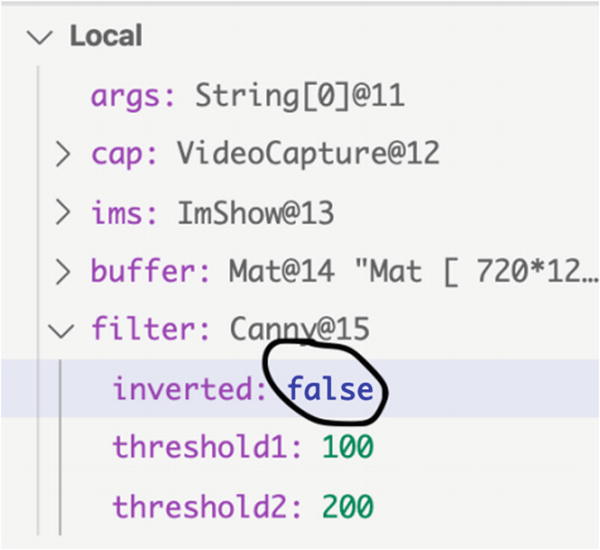Screen dimensions: 600x550
Task: Click the VideoCapture@12 value text
Action: [308, 154]
